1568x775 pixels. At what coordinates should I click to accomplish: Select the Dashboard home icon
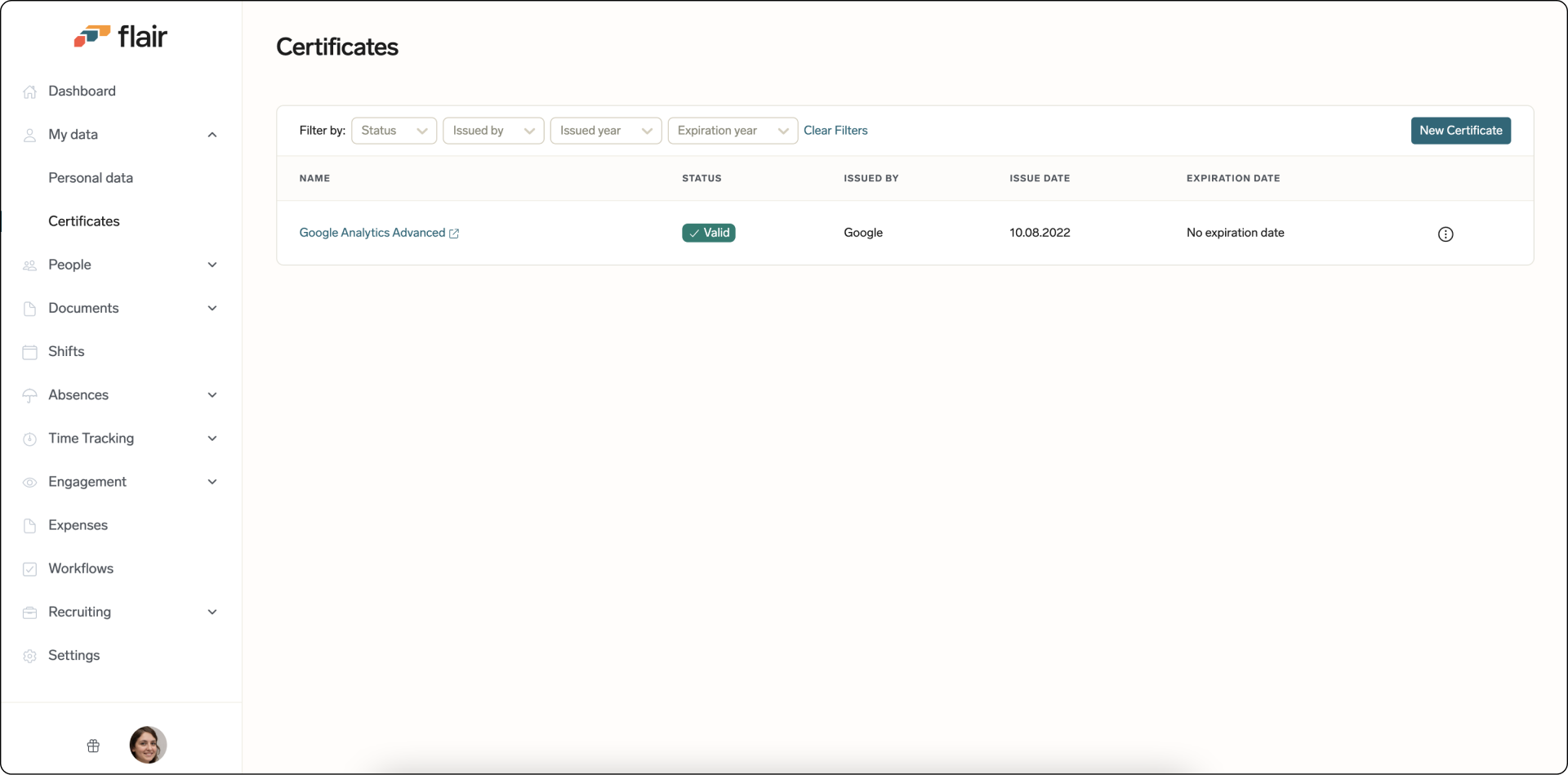[29, 91]
